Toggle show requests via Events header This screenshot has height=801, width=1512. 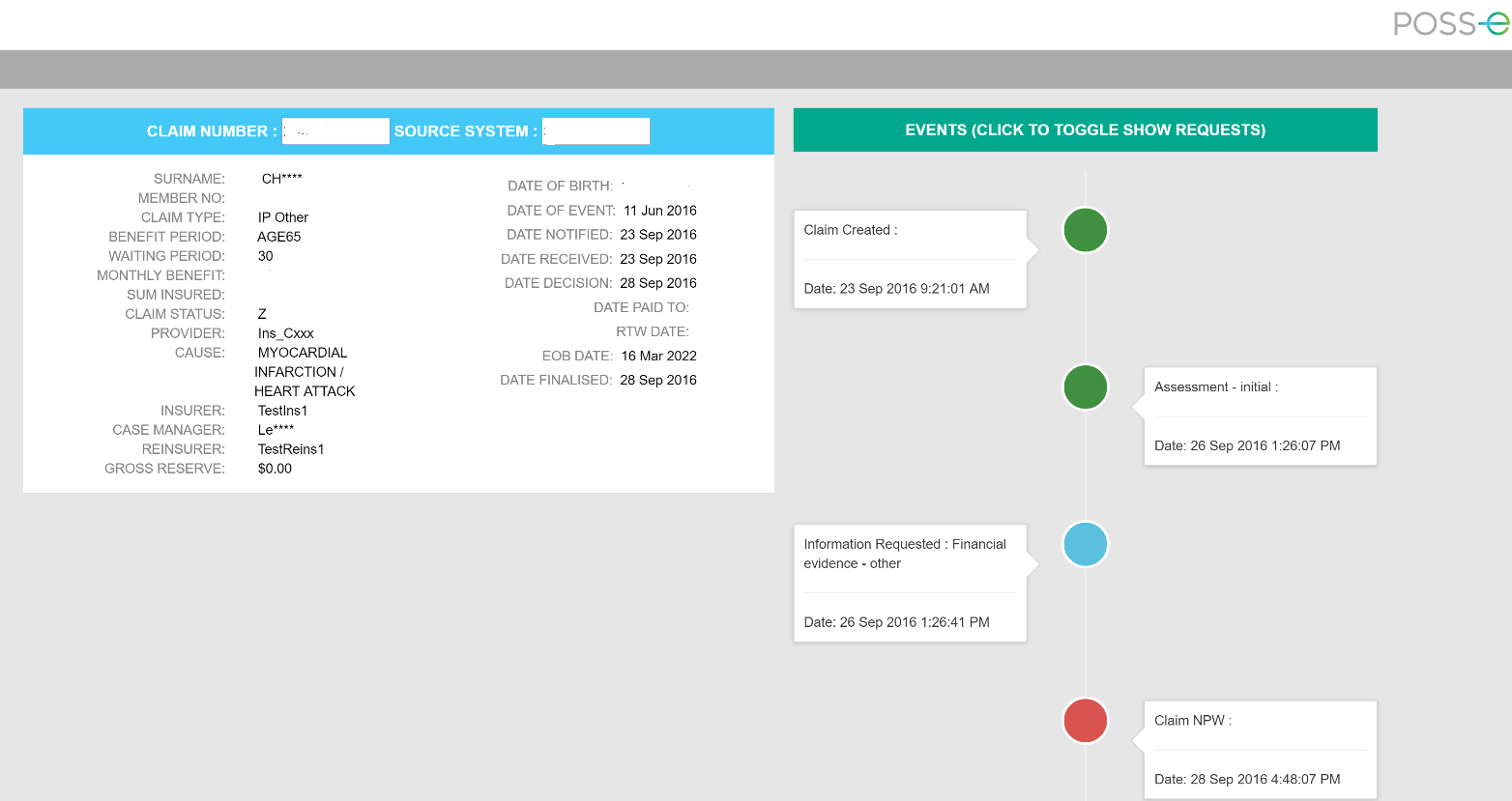pos(1085,129)
